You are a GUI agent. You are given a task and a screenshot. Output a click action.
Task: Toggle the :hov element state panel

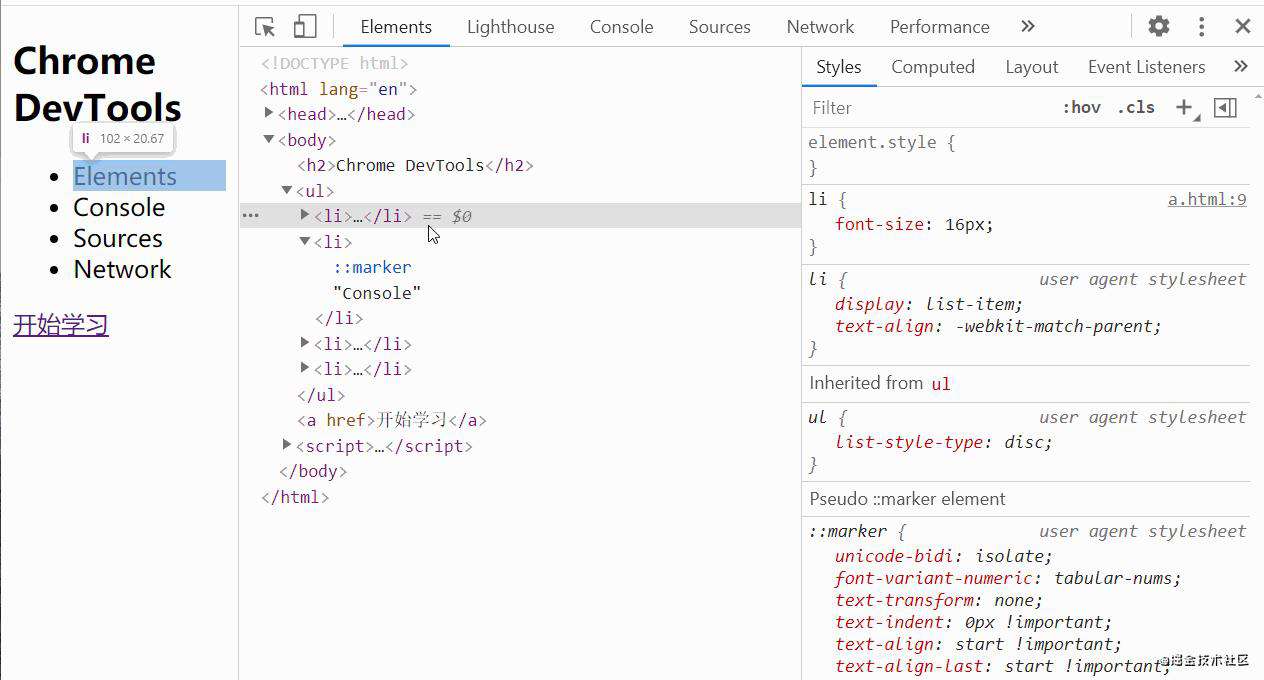(x=1081, y=108)
